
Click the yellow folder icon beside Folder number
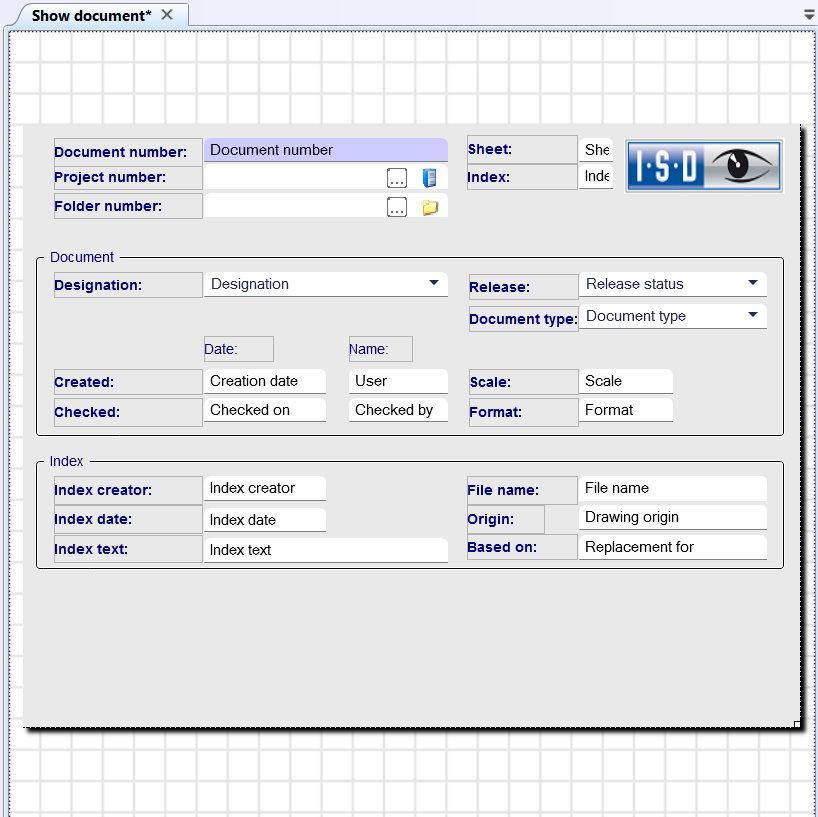pyautogui.click(x=430, y=207)
